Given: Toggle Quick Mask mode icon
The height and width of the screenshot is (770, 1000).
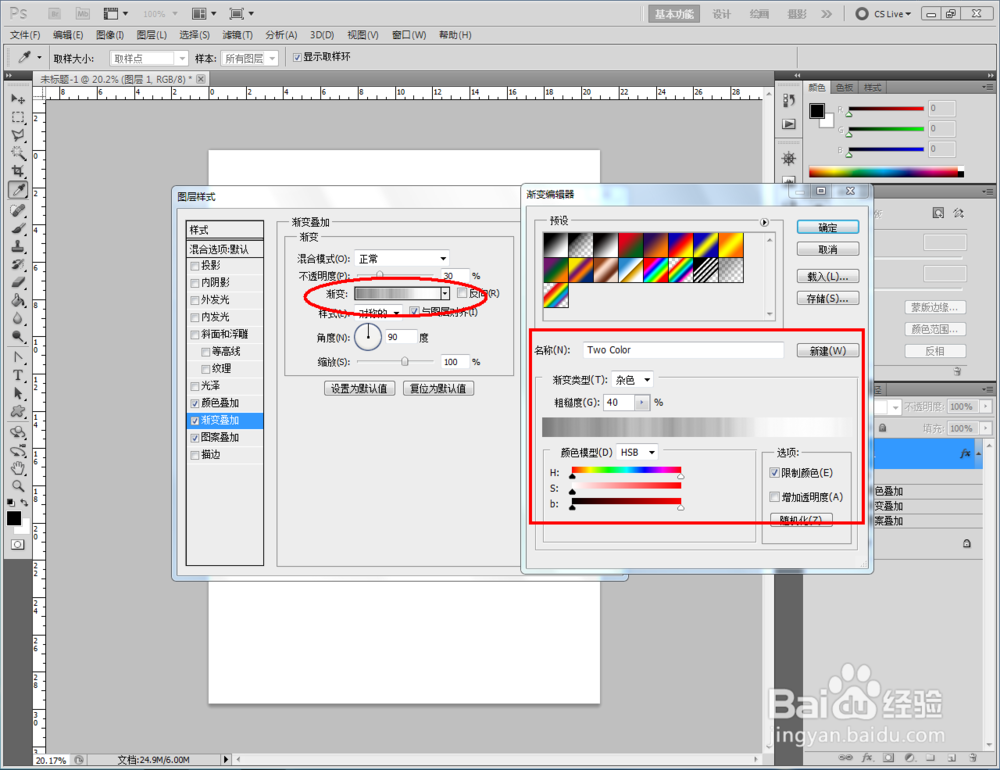Looking at the screenshot, I should pyautogui.click(x=17, y=544).
